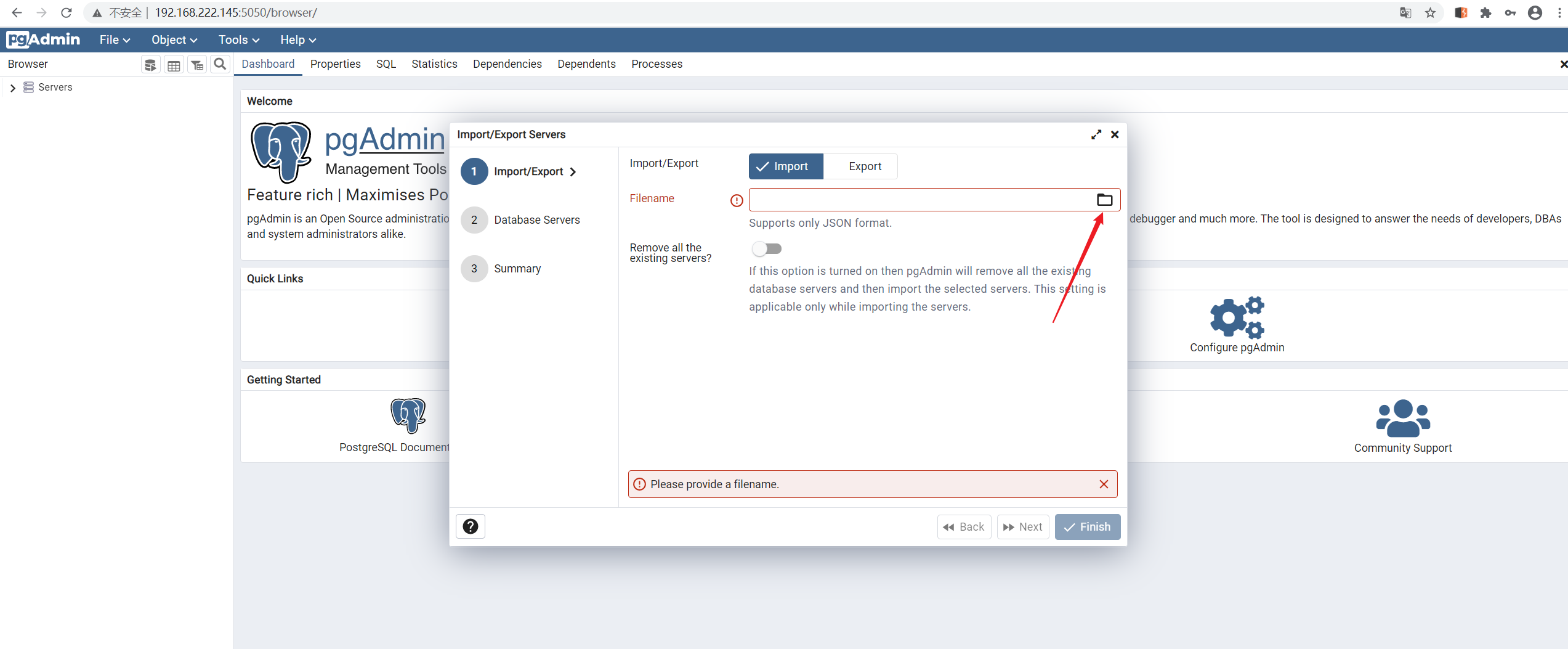This screenshot has height=649, width=1568.
Task: Switch to the SQL tab
Action: pos(386,64)
